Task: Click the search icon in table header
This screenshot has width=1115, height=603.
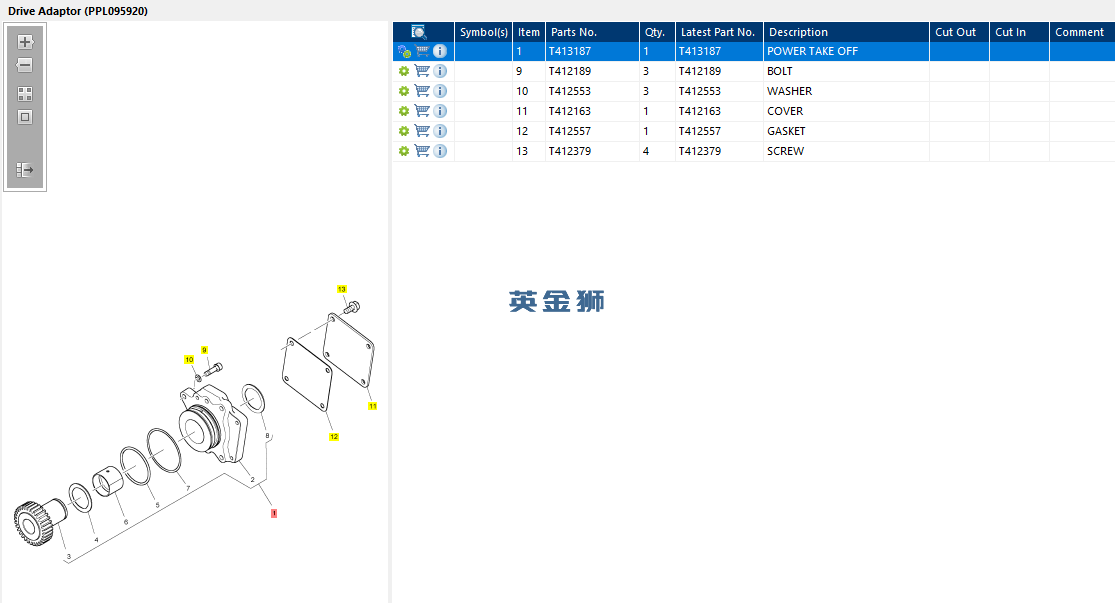Action: 419,32
